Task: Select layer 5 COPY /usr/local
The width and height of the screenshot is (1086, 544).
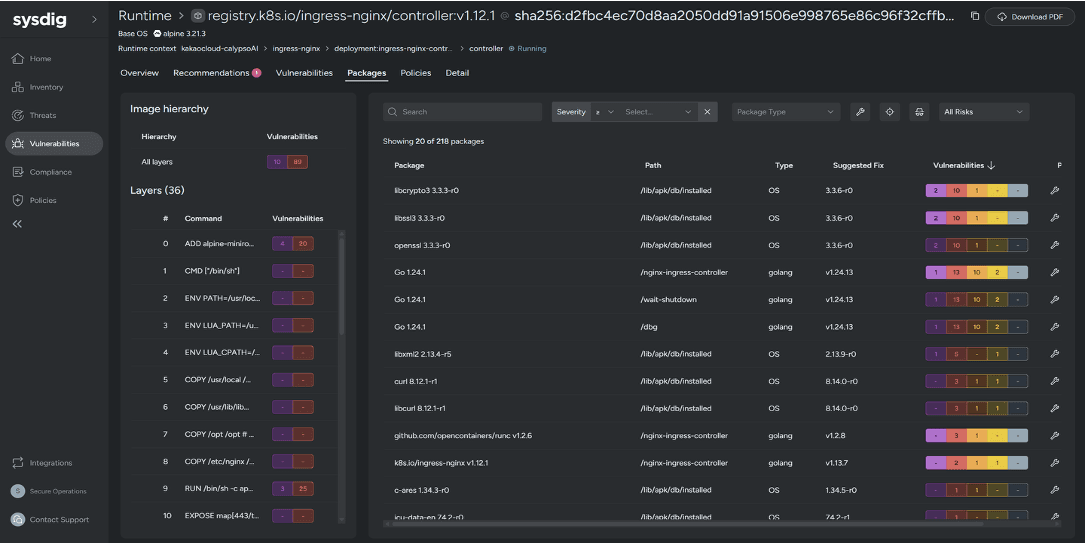Action: tap(235, 380)
